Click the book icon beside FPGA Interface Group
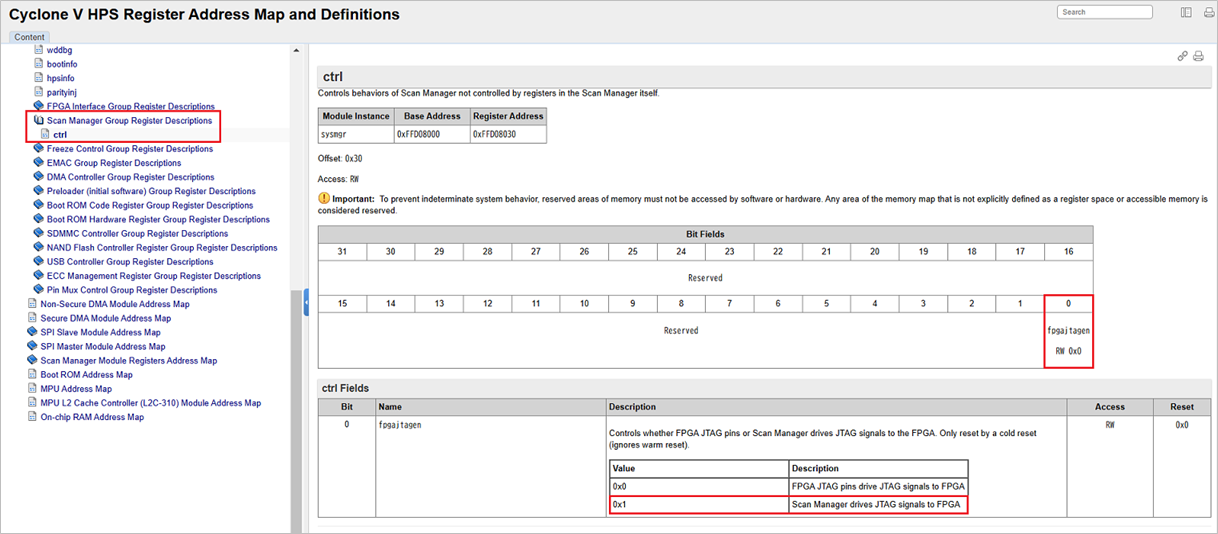The width and height of the screenshot is (1218, 534). tap(39, 106)
